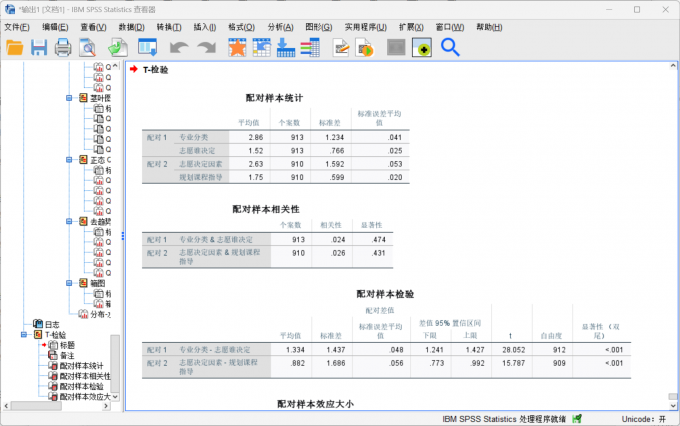
Task: Open the 格式(O) menu
Action: (x=242, y=27)
